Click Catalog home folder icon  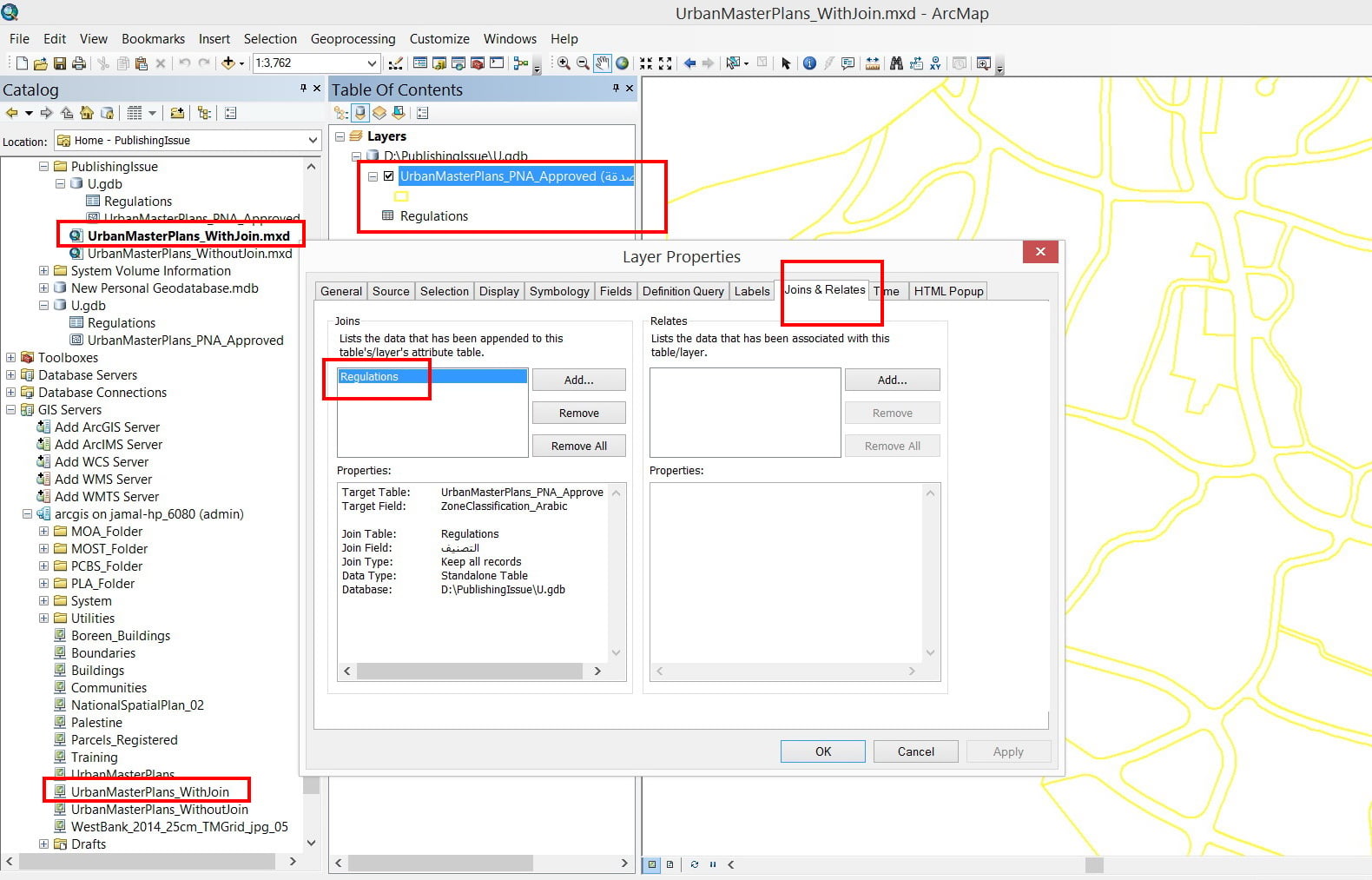coord(87,113)
